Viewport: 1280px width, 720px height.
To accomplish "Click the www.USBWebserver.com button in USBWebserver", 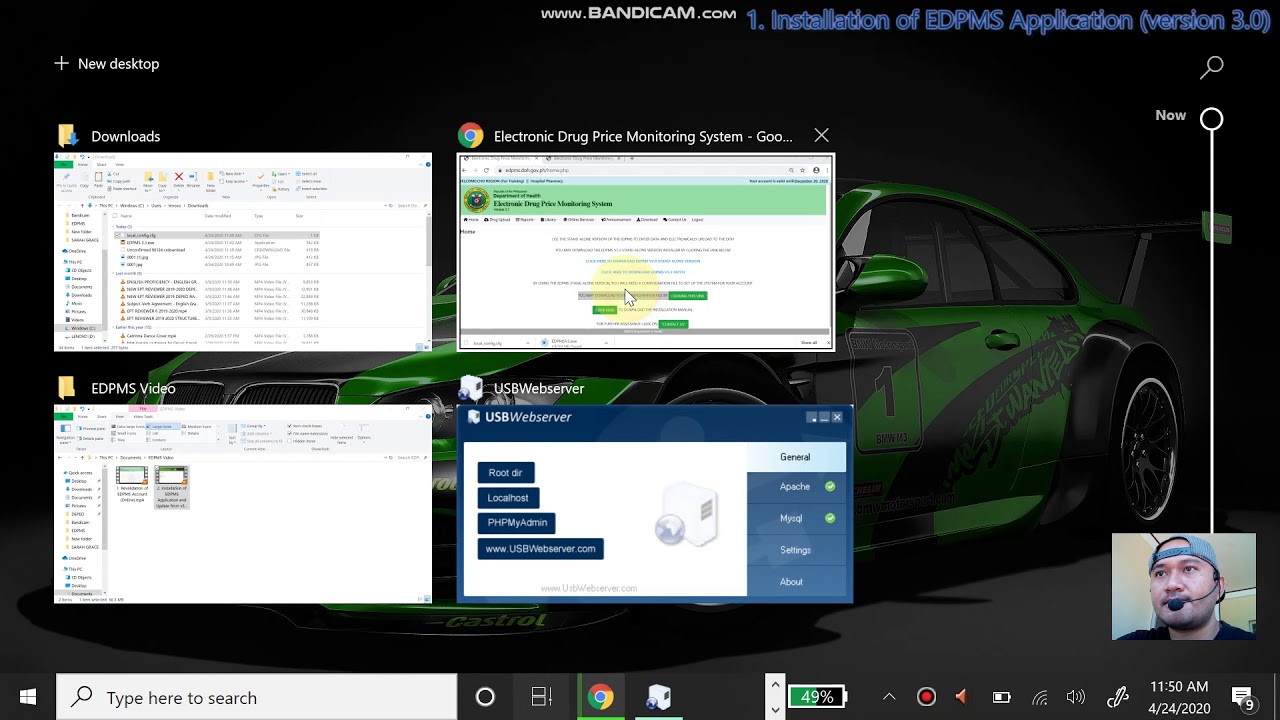I will click(540, 548).
